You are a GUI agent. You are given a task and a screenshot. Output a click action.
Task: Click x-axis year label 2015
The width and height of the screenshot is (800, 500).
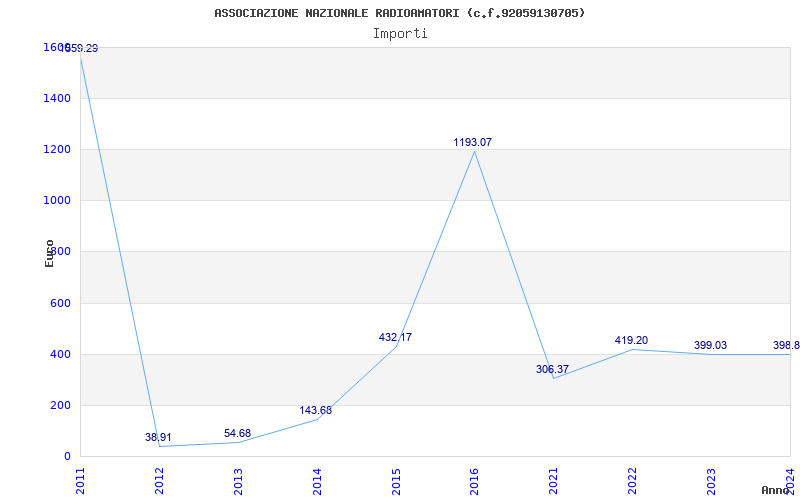pos(396,481)
